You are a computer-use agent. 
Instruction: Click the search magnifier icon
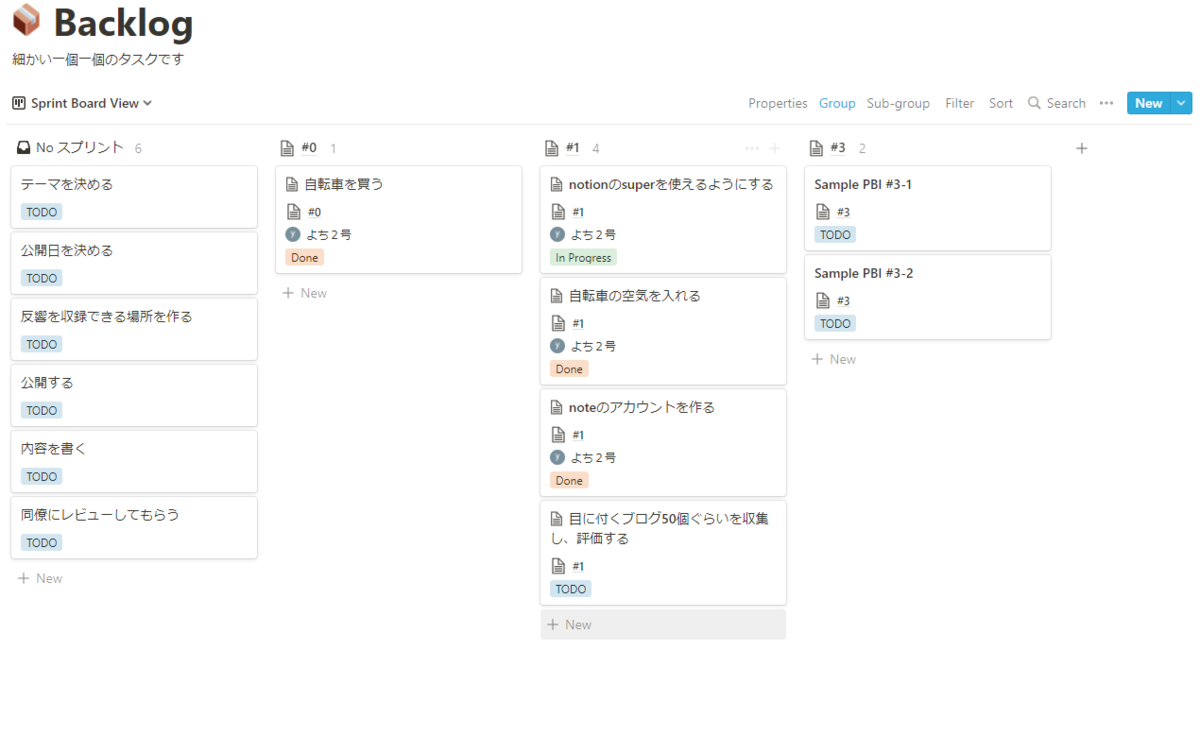point(1034,103)
